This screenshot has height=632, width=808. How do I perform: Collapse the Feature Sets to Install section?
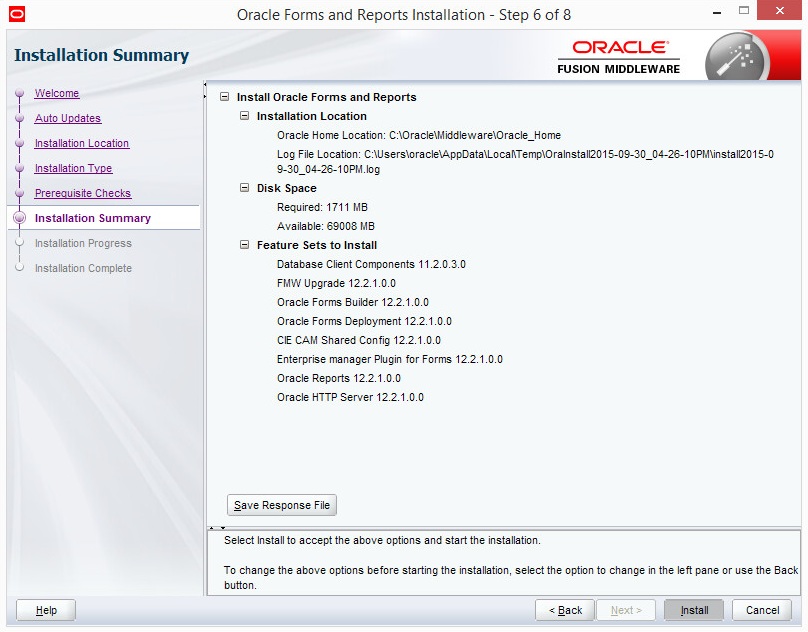point(244,245)
